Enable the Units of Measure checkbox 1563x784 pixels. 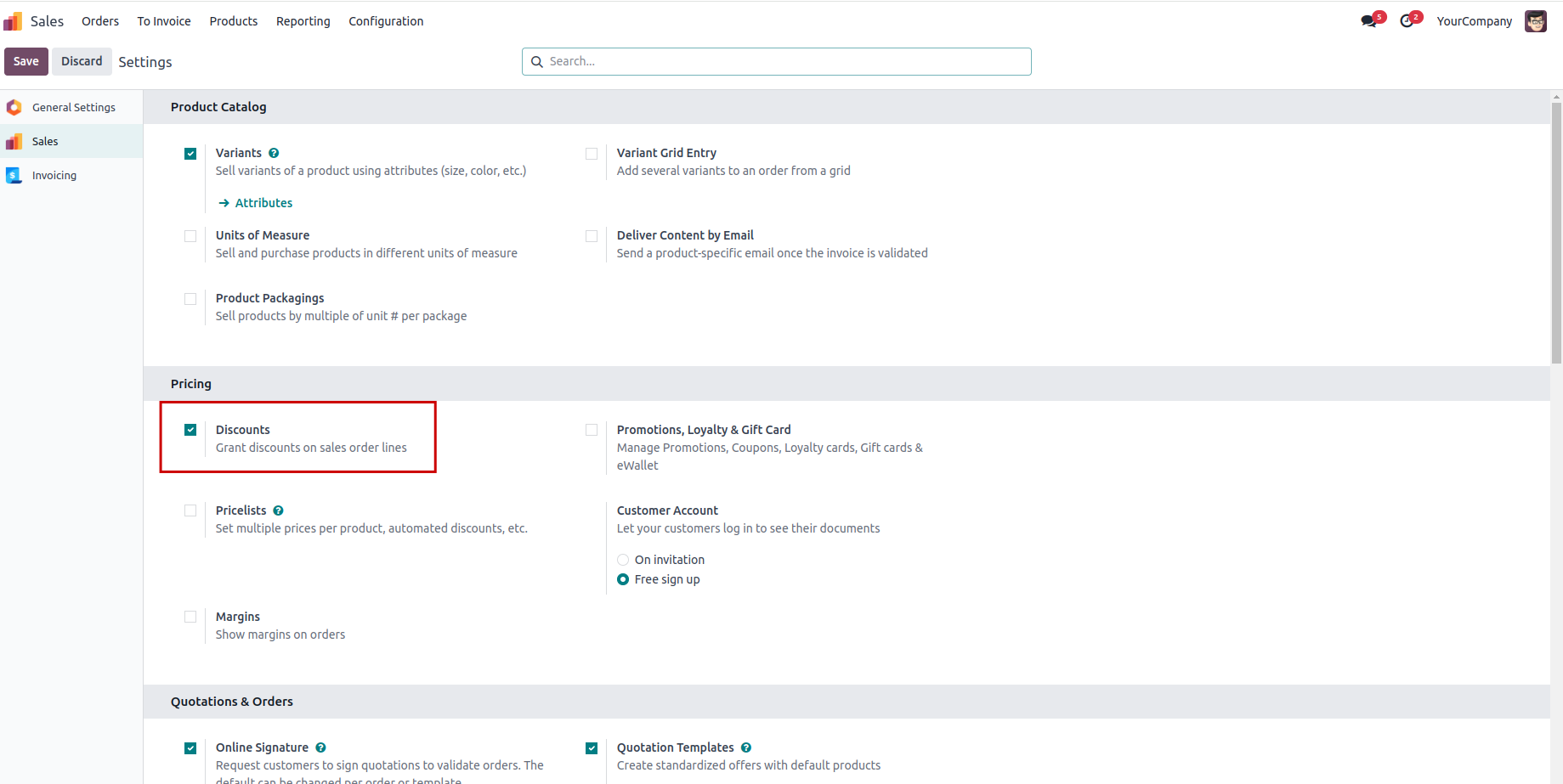pyautogui.click(x=190, y=236)
